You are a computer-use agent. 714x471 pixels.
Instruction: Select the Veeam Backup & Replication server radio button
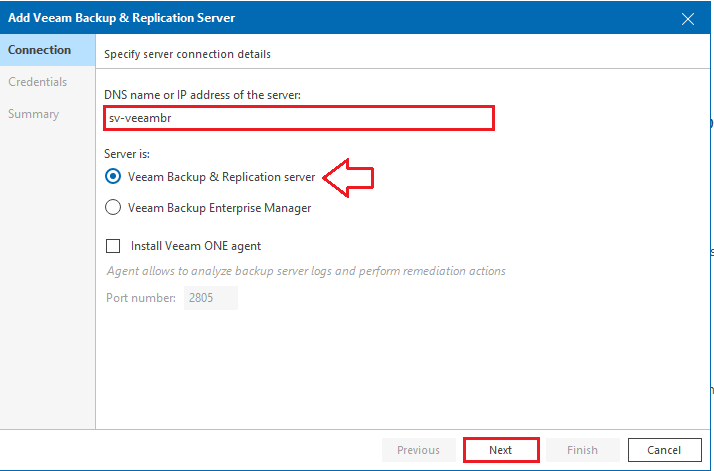(x=113, y=177)
